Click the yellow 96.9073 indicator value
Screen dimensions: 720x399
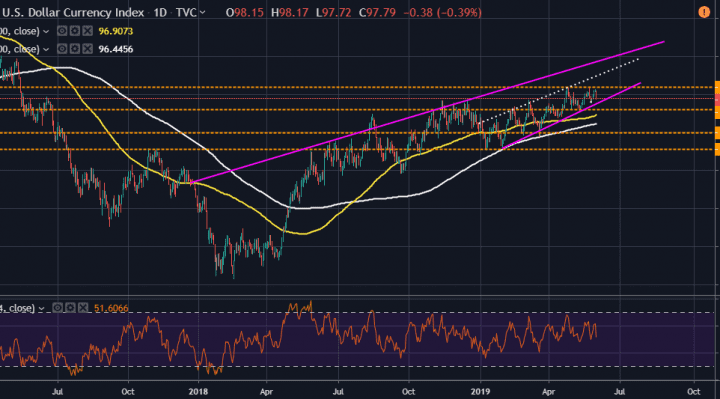(116, 31)
